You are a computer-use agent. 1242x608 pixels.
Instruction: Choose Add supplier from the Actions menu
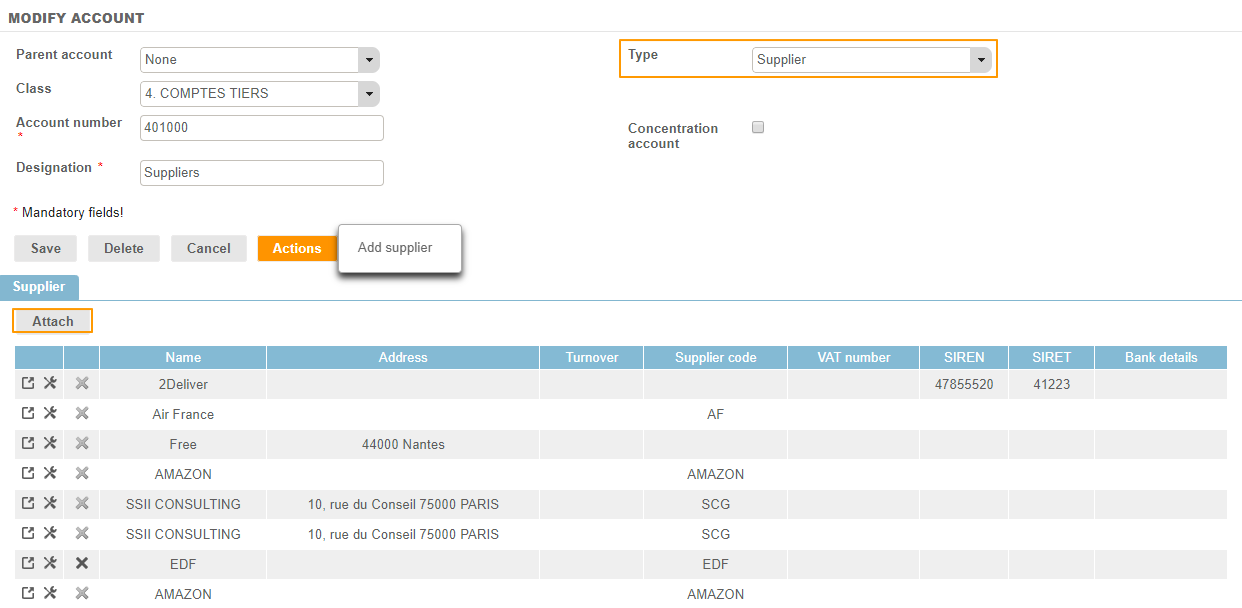(x=395, y=248)
